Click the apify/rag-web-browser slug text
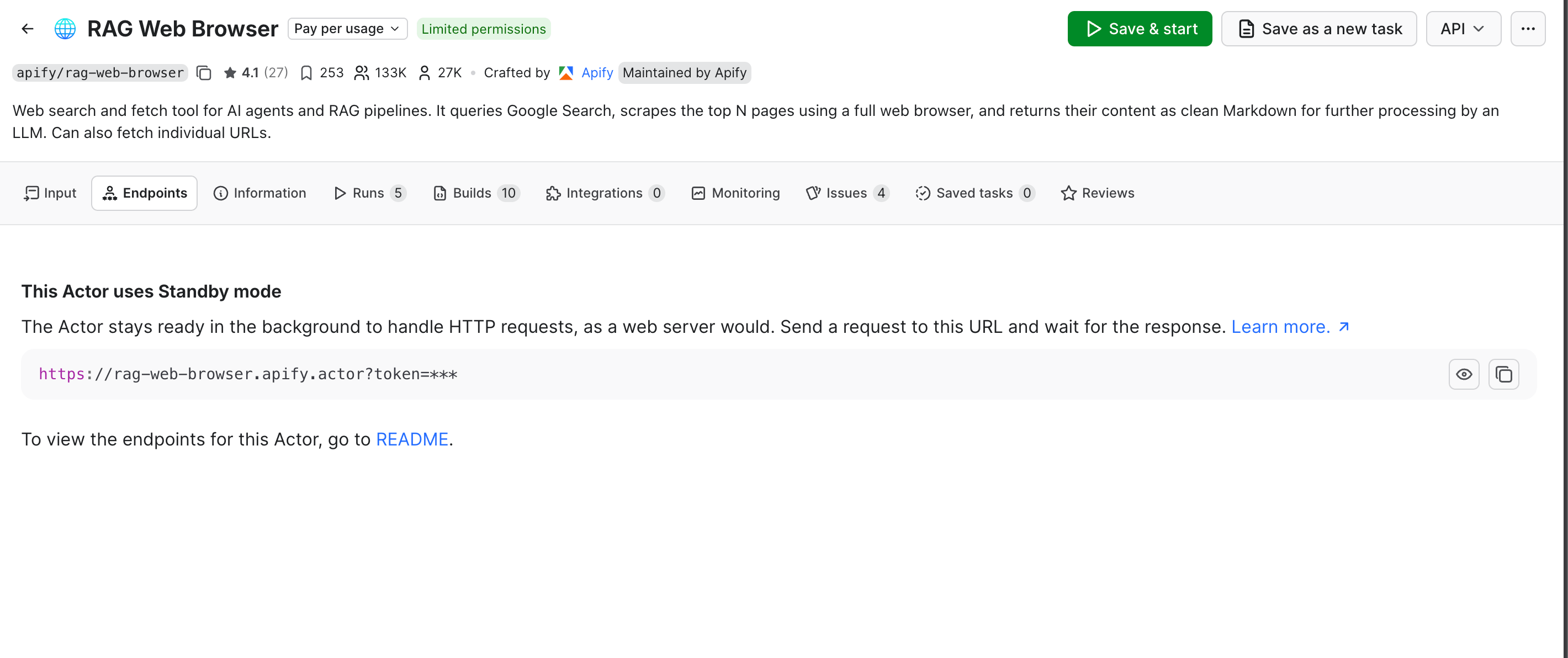This screenshot has height=658, width=1568. [x=100, y=73]
